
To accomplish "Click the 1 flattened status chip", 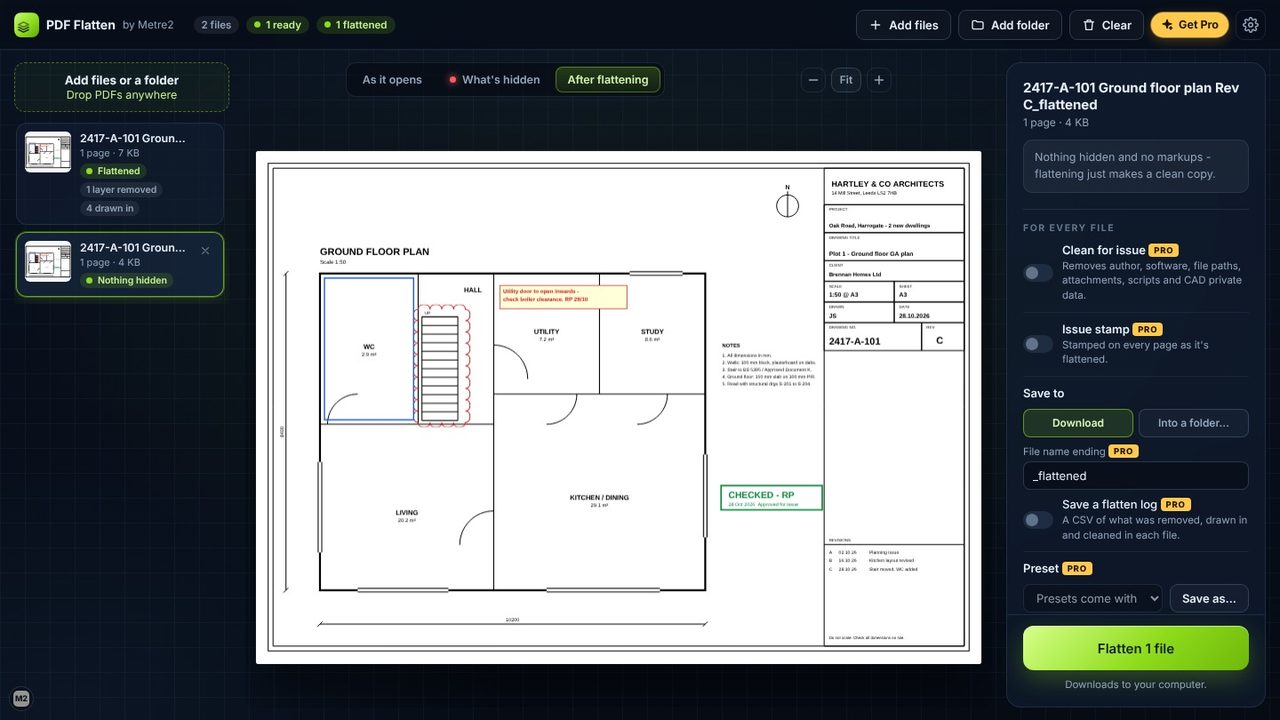I will pyautogui.click(x=357, y=25).
